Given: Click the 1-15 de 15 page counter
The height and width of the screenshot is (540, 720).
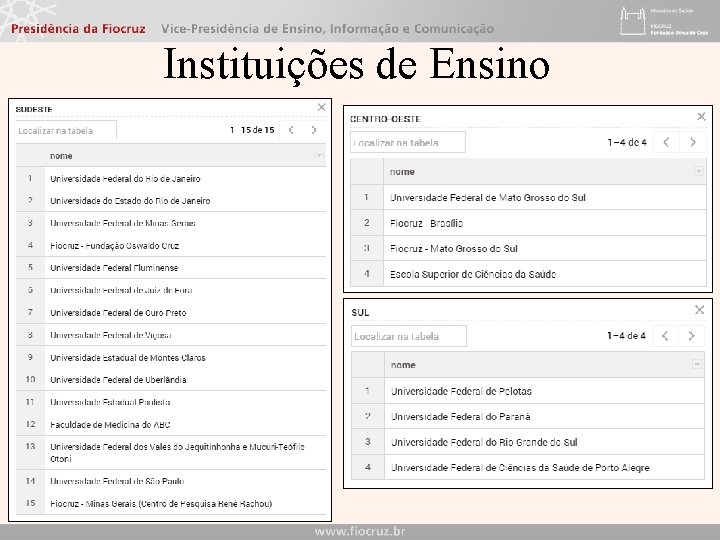Looking at the screenshot, I should (252, 130).
